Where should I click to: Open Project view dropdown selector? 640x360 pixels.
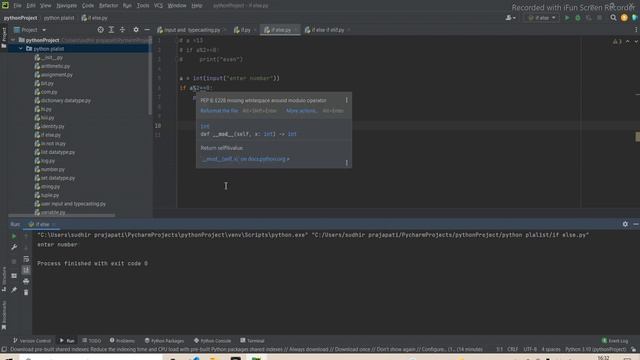(30, 30)
